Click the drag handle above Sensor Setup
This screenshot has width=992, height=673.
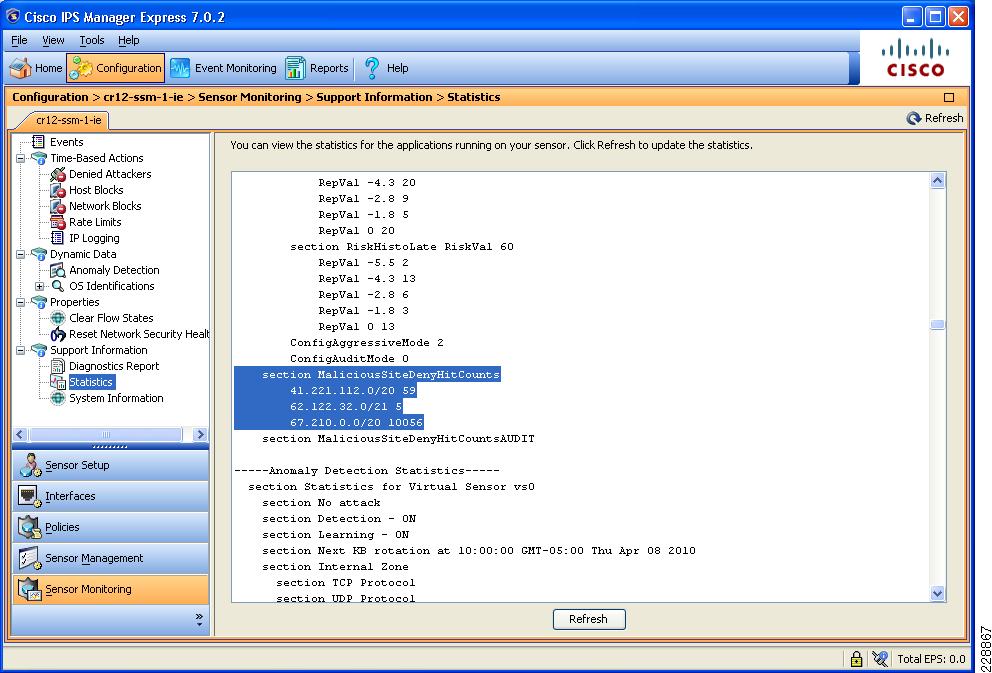tap(111, 447)
